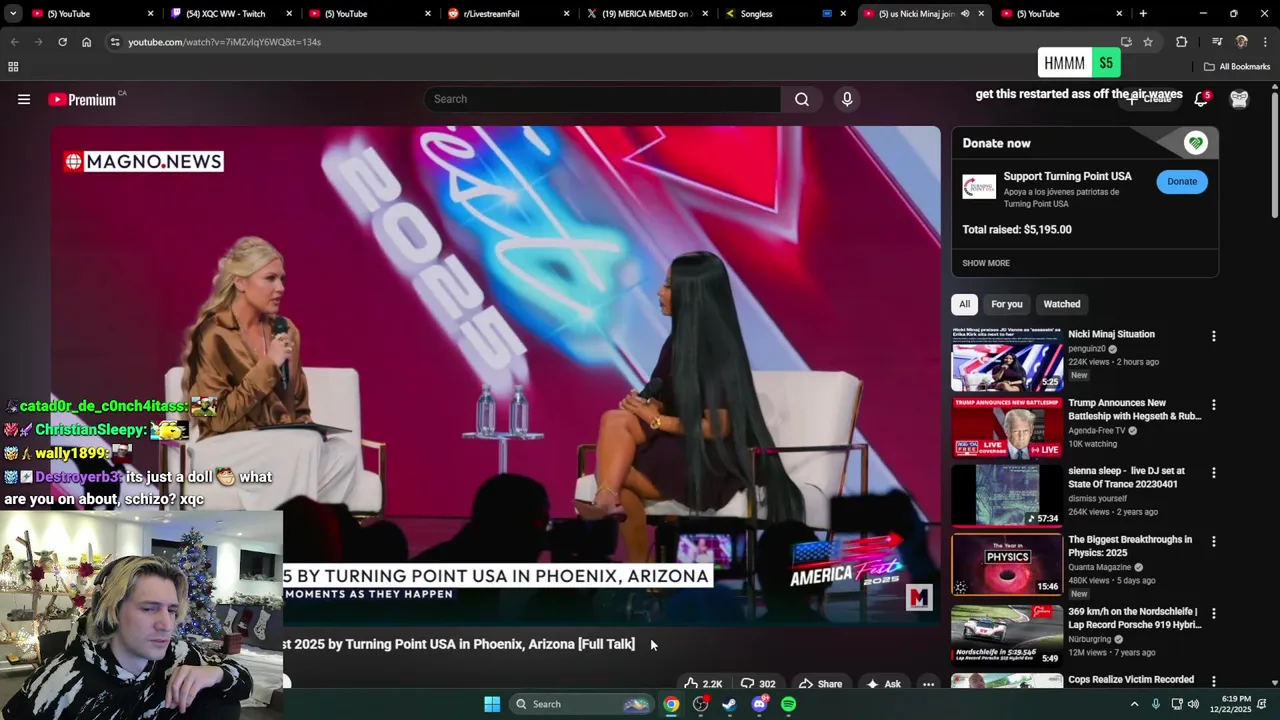Open options for Physics 2025 video

(1214, 542)
